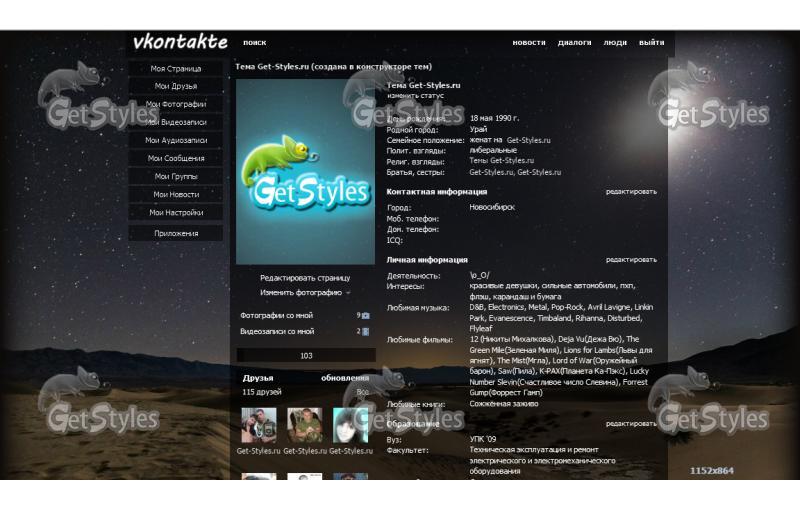Open люди in top bar

tap(615, 43)
